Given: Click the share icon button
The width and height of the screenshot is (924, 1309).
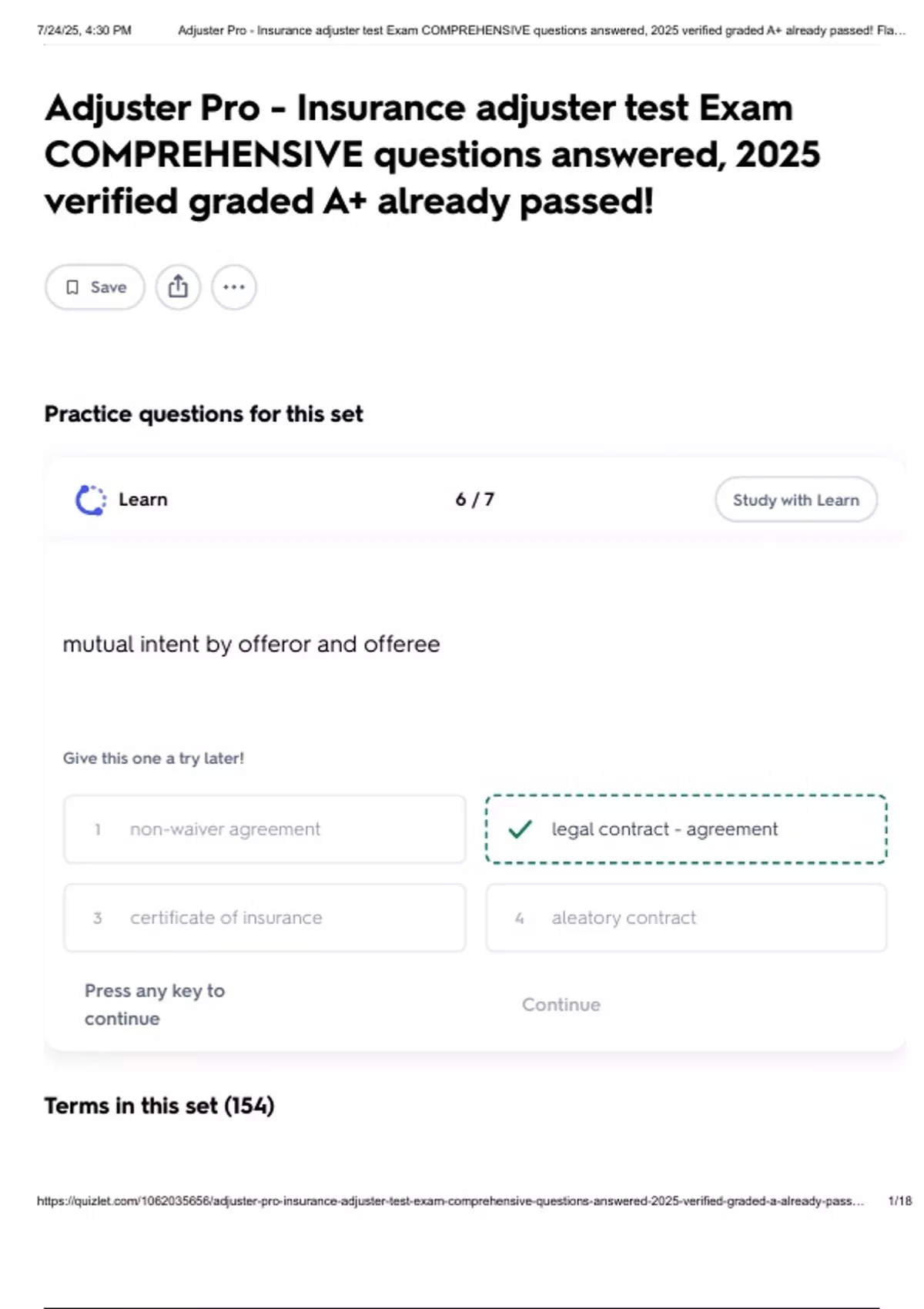Looking at the screenshot, I should 178,287.
